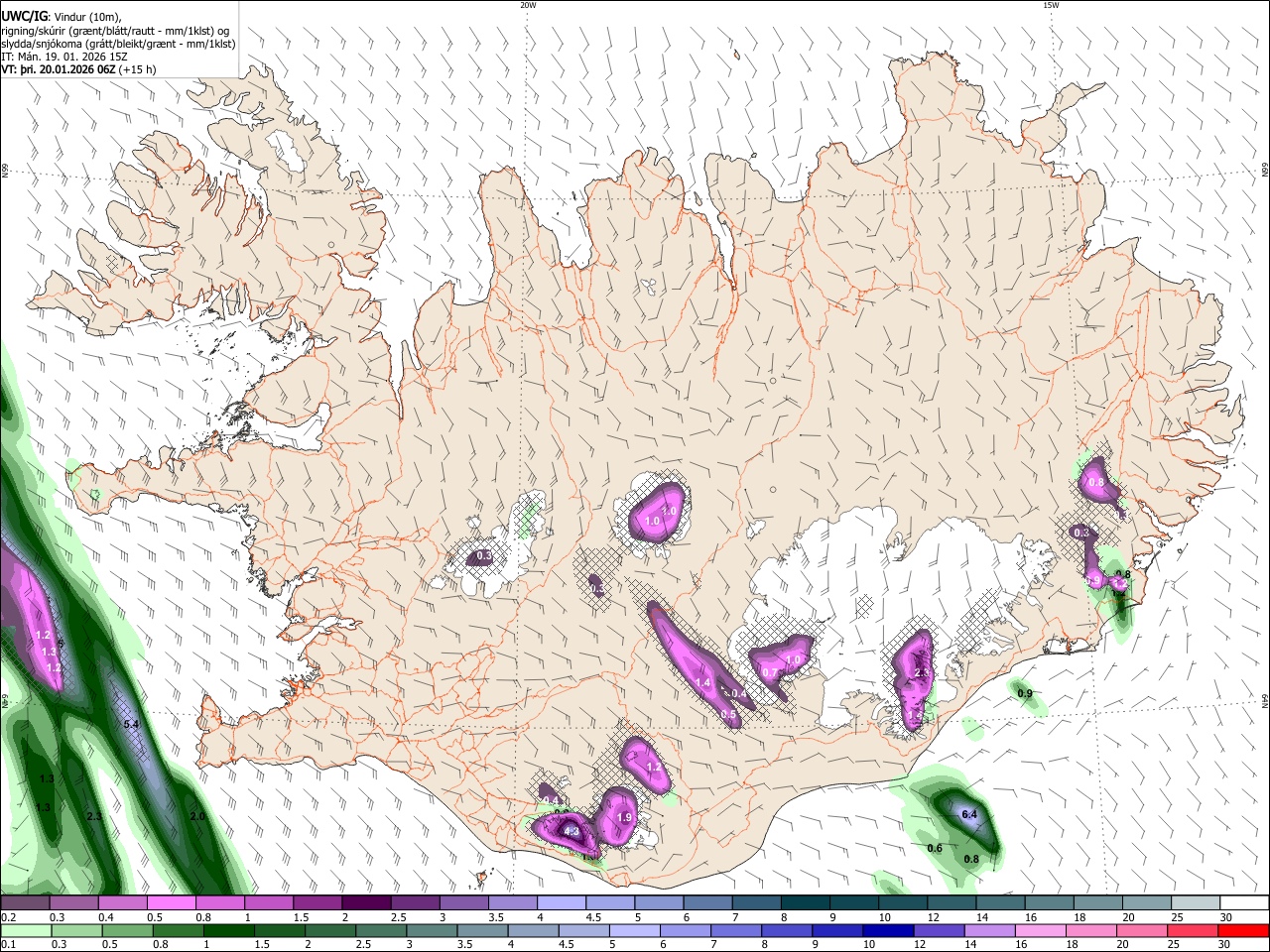Click the red-pink swatch labeled 25 on the rain scale
Screen dimensions: 1270x952
[x=1192, y=930]
